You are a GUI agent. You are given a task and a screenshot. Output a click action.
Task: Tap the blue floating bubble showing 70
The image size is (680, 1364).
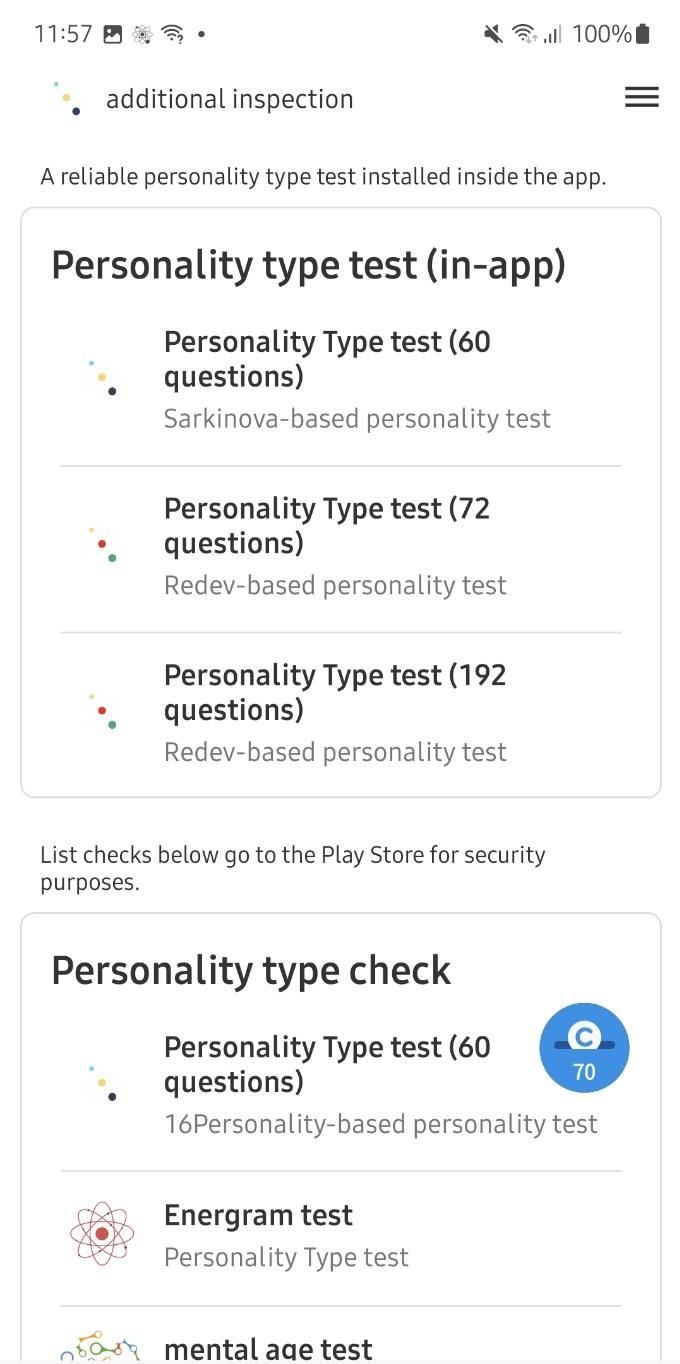coord(584,1048)
